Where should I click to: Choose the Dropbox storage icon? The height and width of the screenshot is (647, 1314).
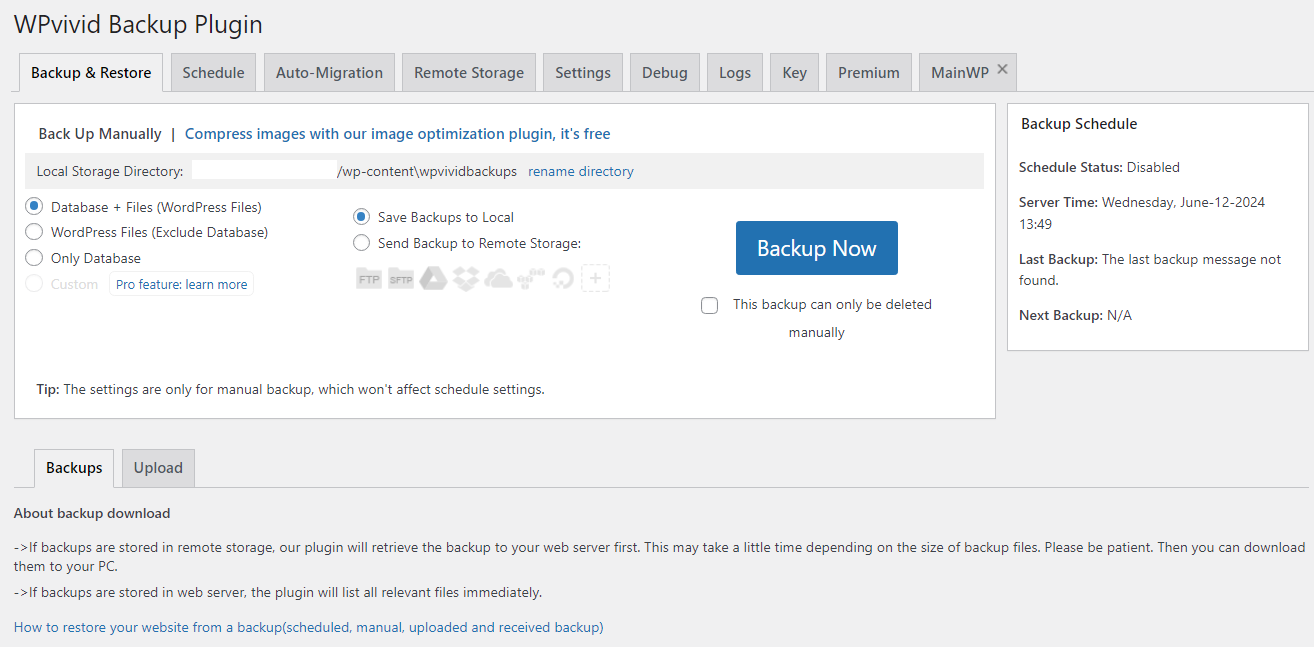click(x=465, y=279)
